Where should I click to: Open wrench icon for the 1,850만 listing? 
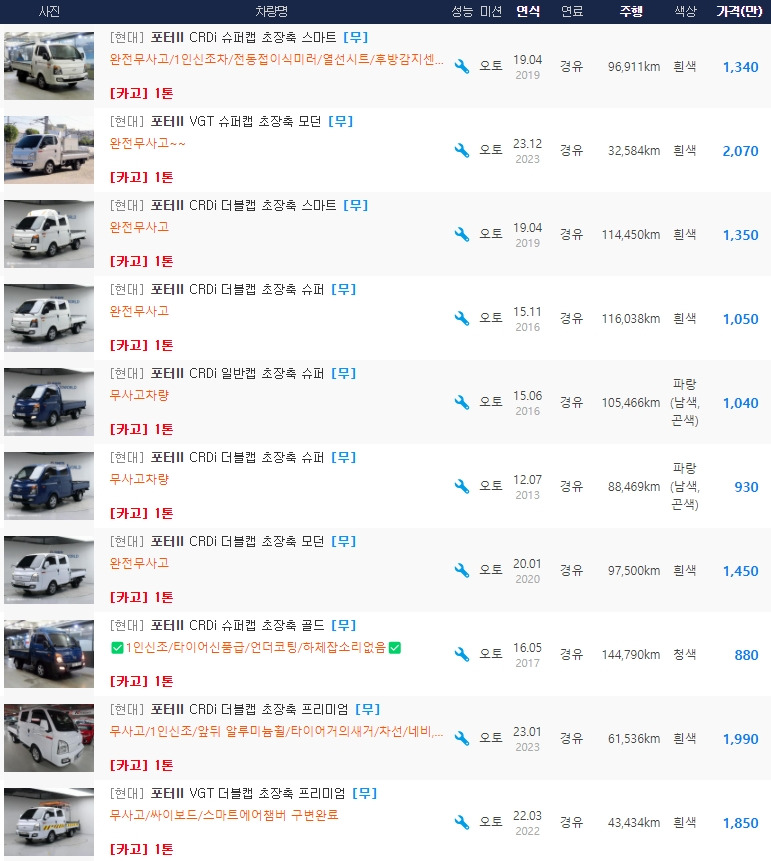coord(461,823)
